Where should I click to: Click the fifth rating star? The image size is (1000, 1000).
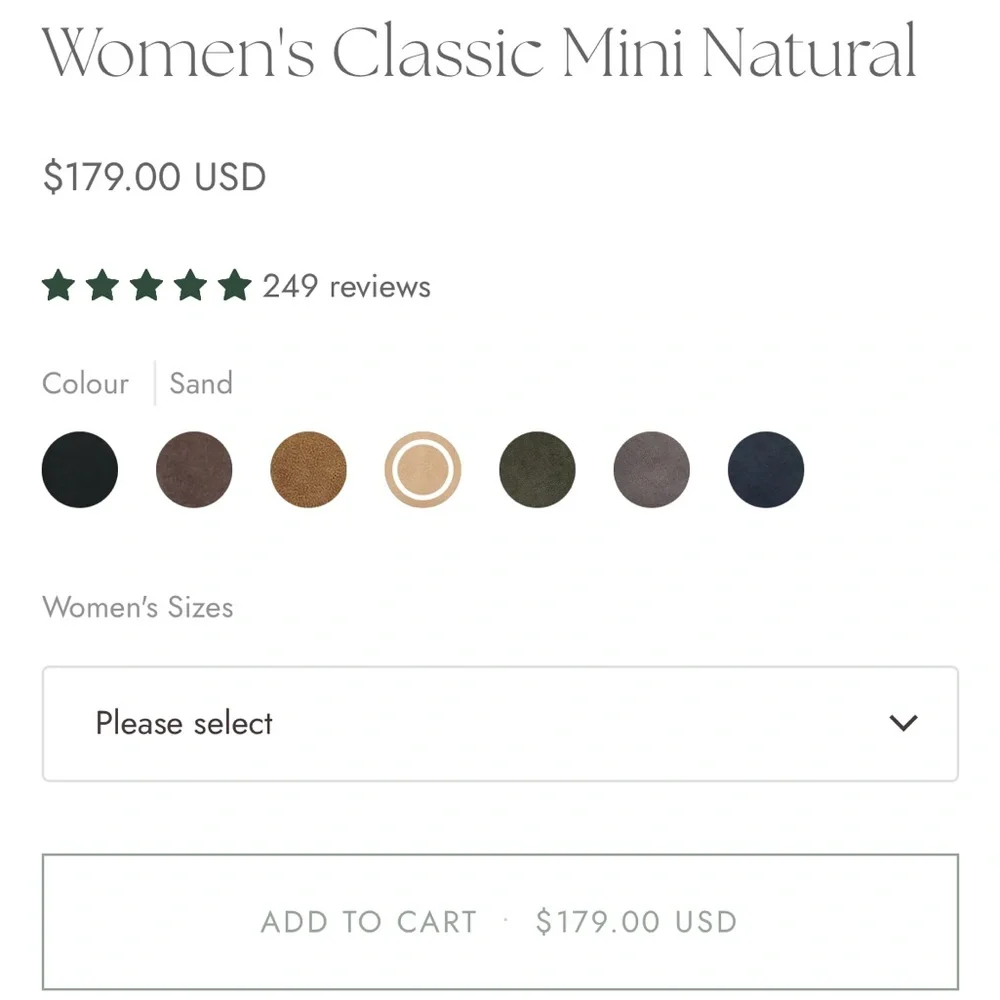(234, 286)
